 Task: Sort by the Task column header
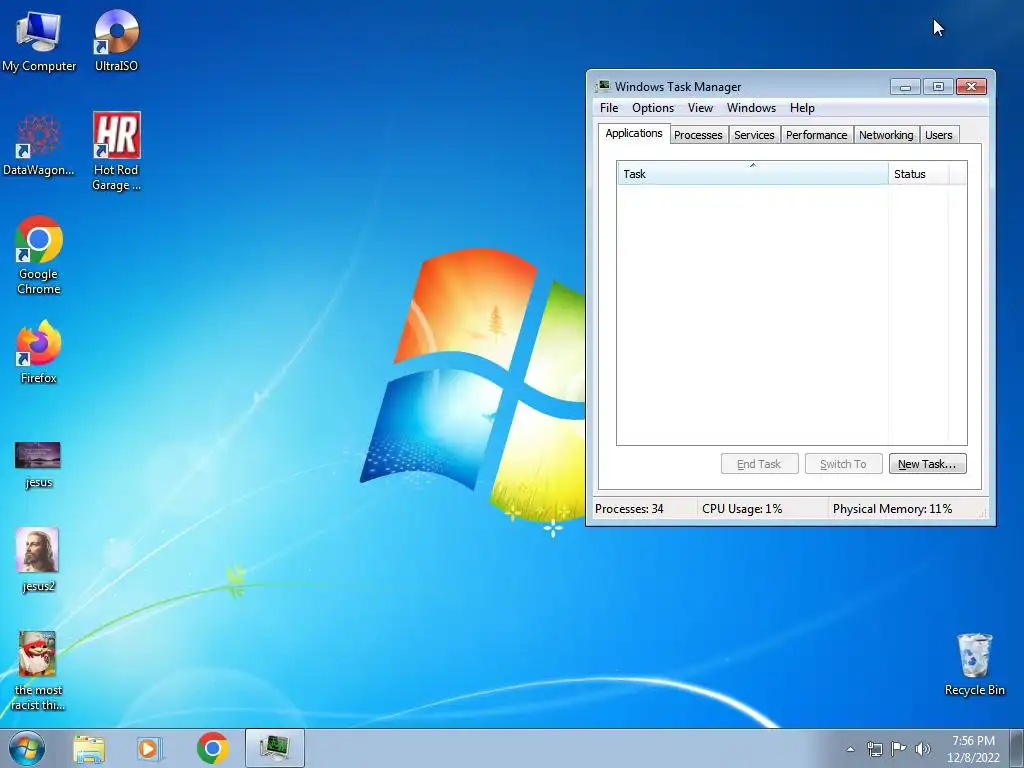coord(752,174)
